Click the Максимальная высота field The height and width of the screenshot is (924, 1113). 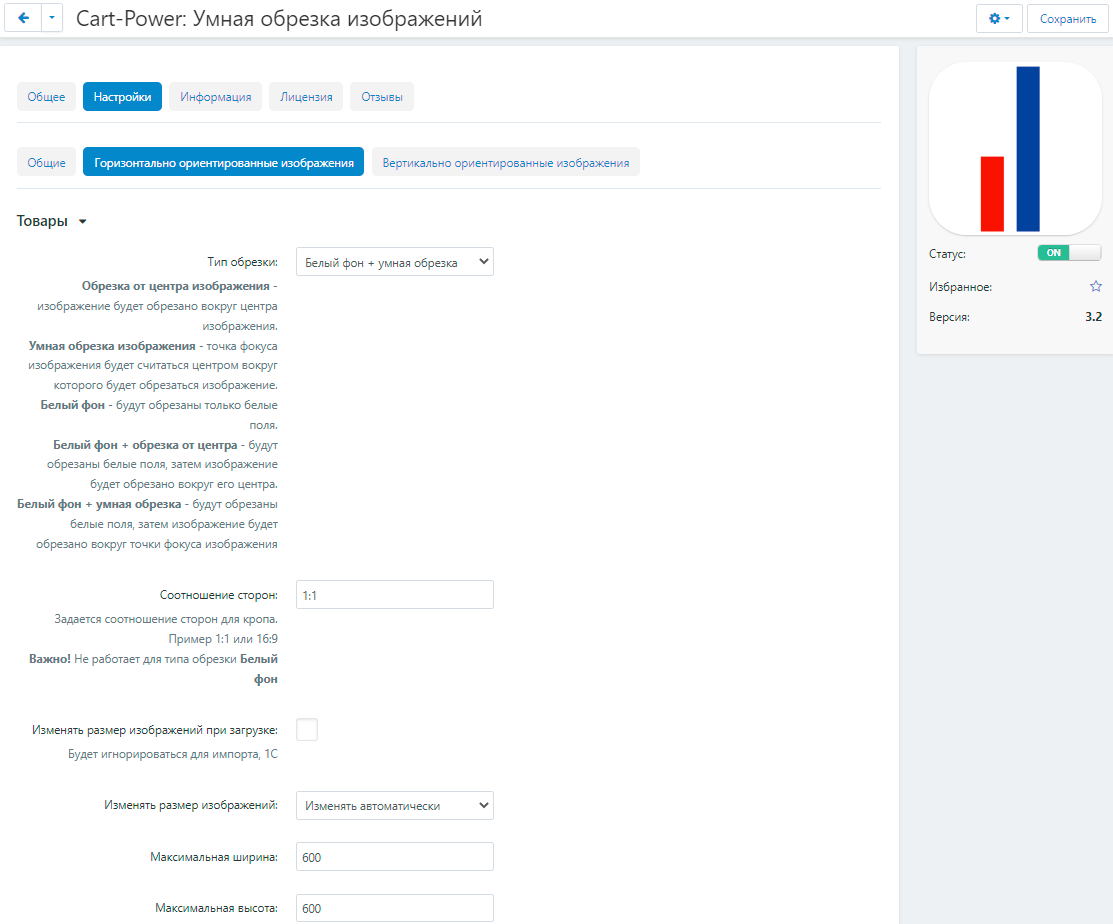[395, 908]
